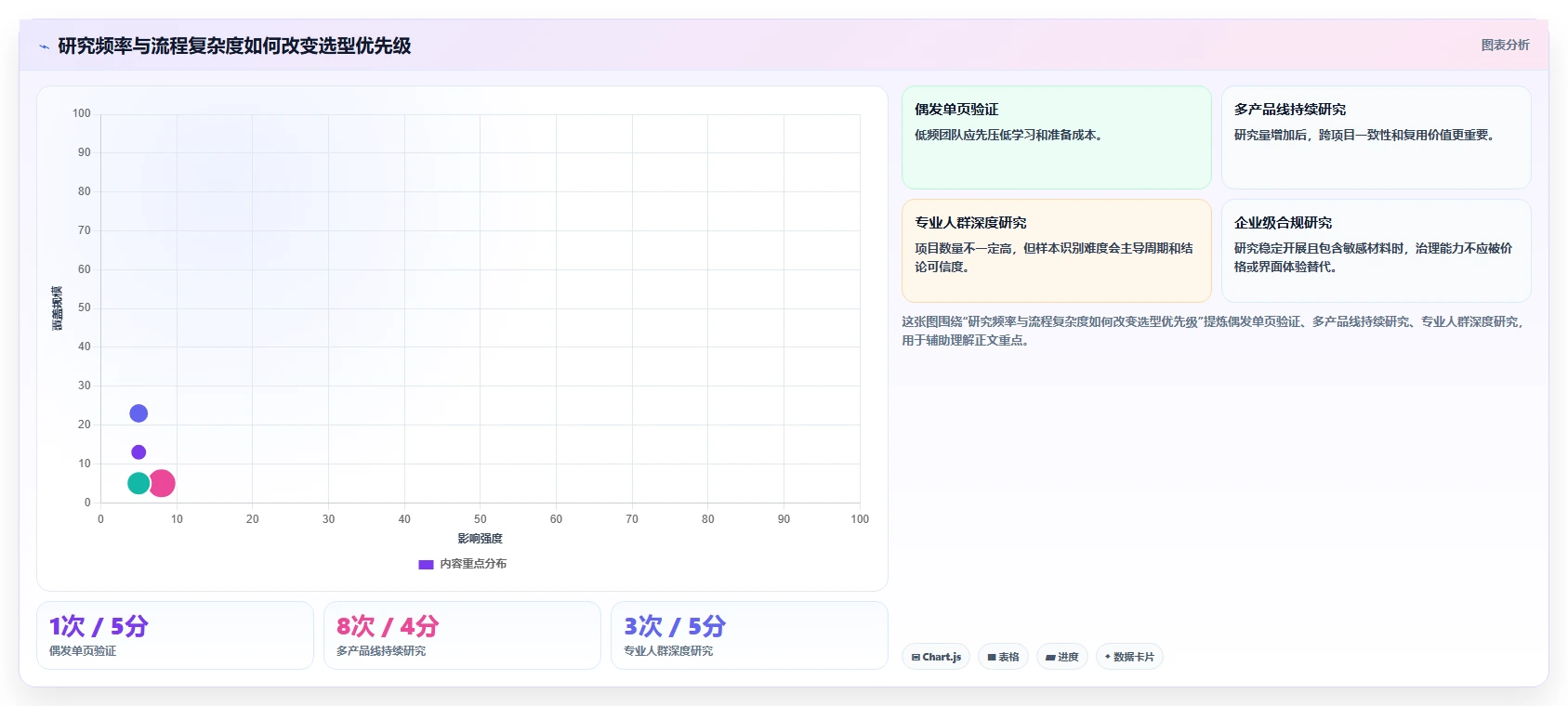
Task: Open the 专业人群深度研究 orange card
Action: tap(1057, 251)
